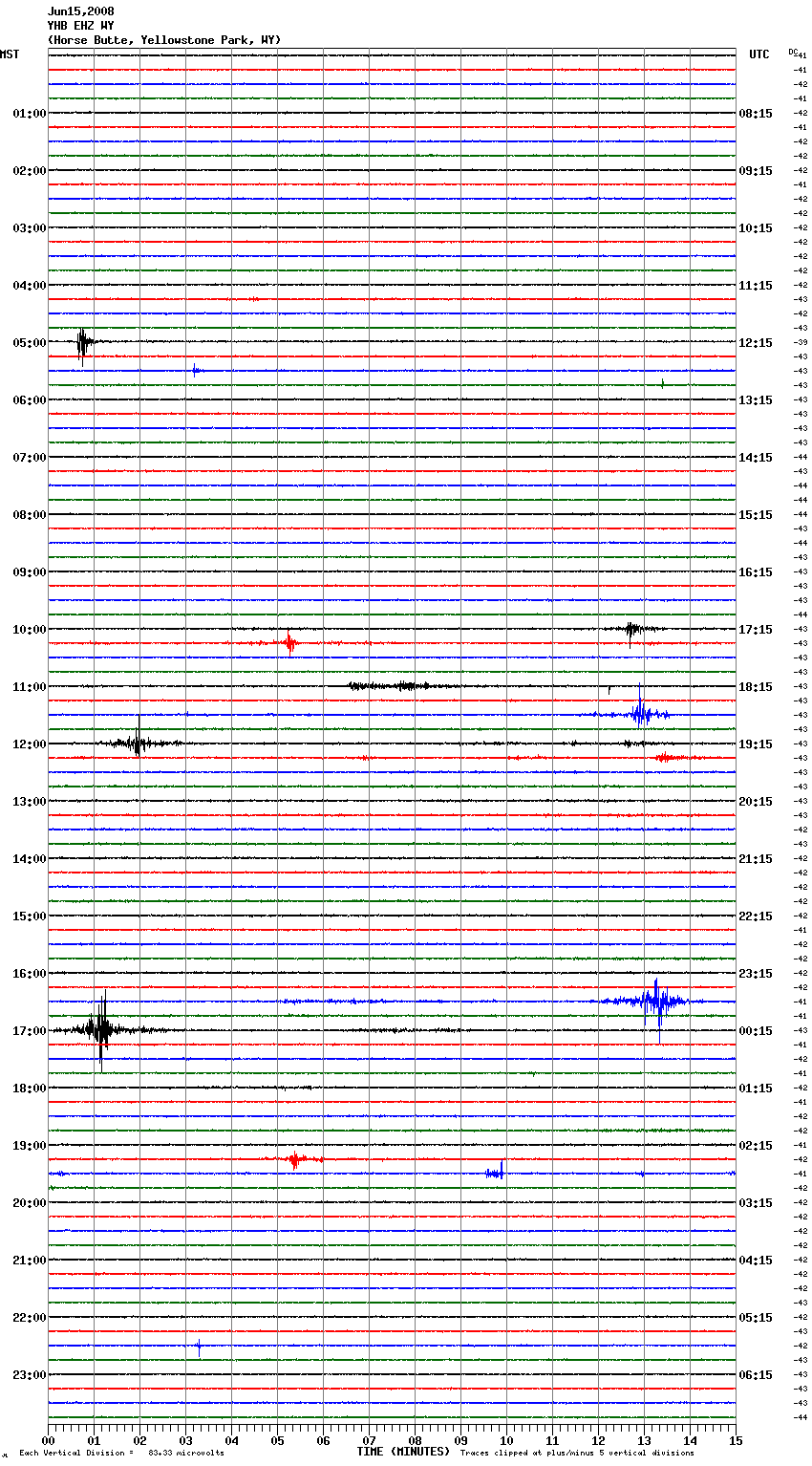The image size is (812, 1466).
Task: Click the 06:15 UTC time label
Action: coord(756,1375)
